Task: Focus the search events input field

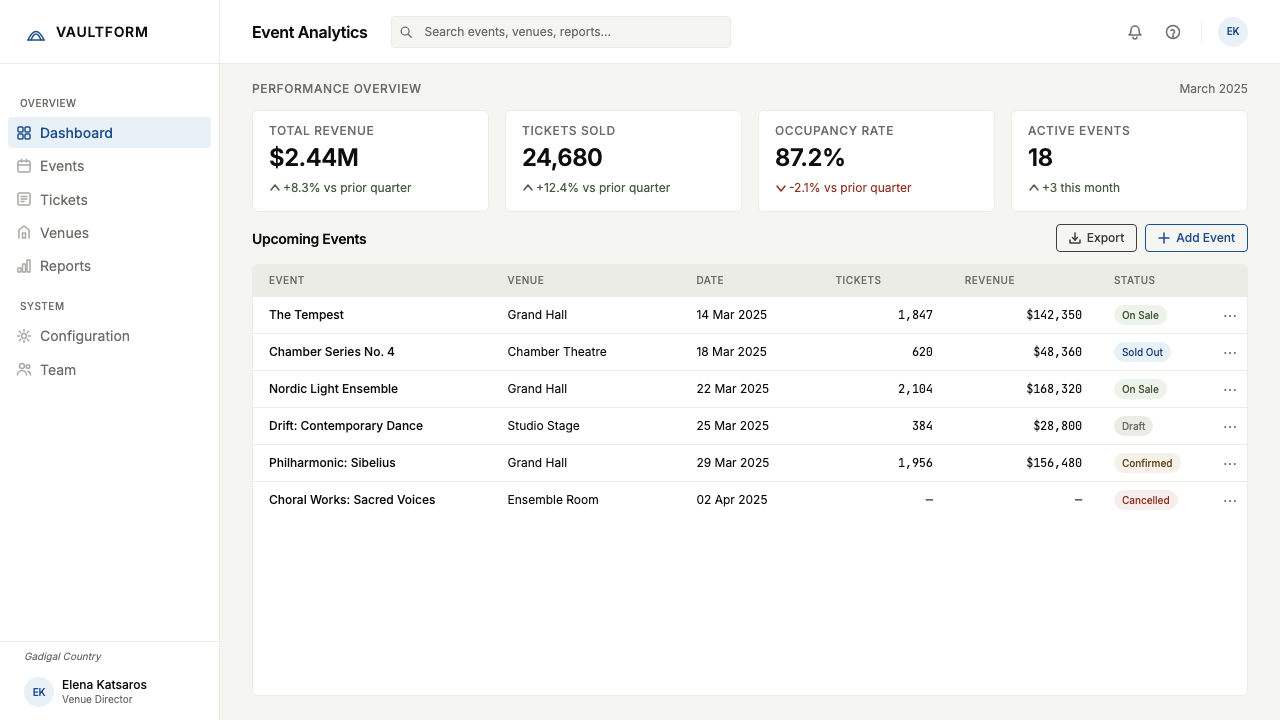Action: [x=561, y=32]
